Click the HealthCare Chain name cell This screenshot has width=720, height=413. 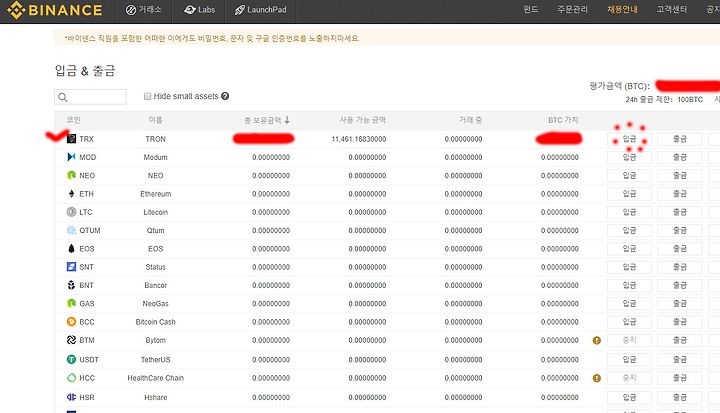156,378
